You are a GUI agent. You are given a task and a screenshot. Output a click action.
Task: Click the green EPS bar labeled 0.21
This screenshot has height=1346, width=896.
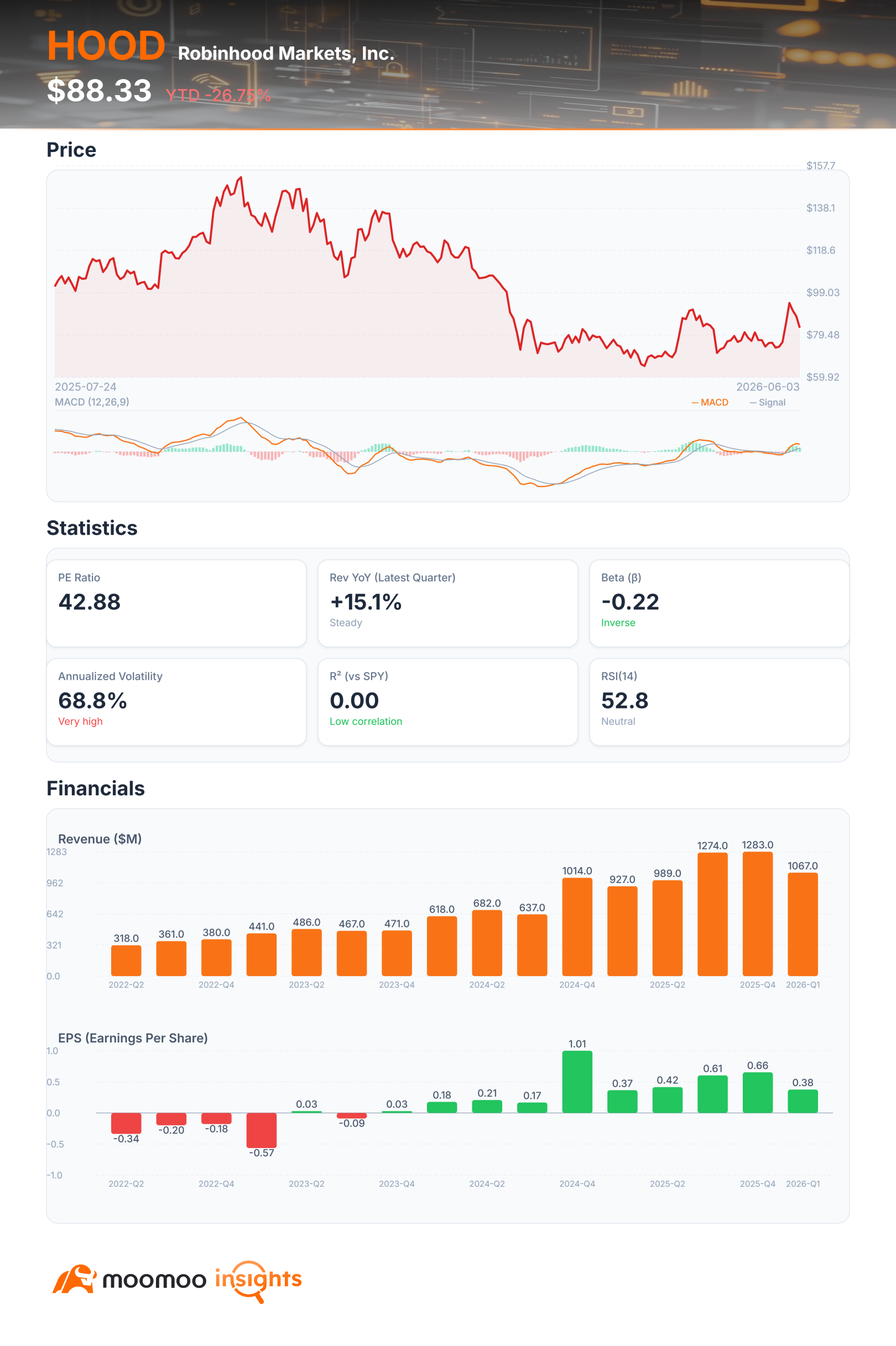[487, 1106]
